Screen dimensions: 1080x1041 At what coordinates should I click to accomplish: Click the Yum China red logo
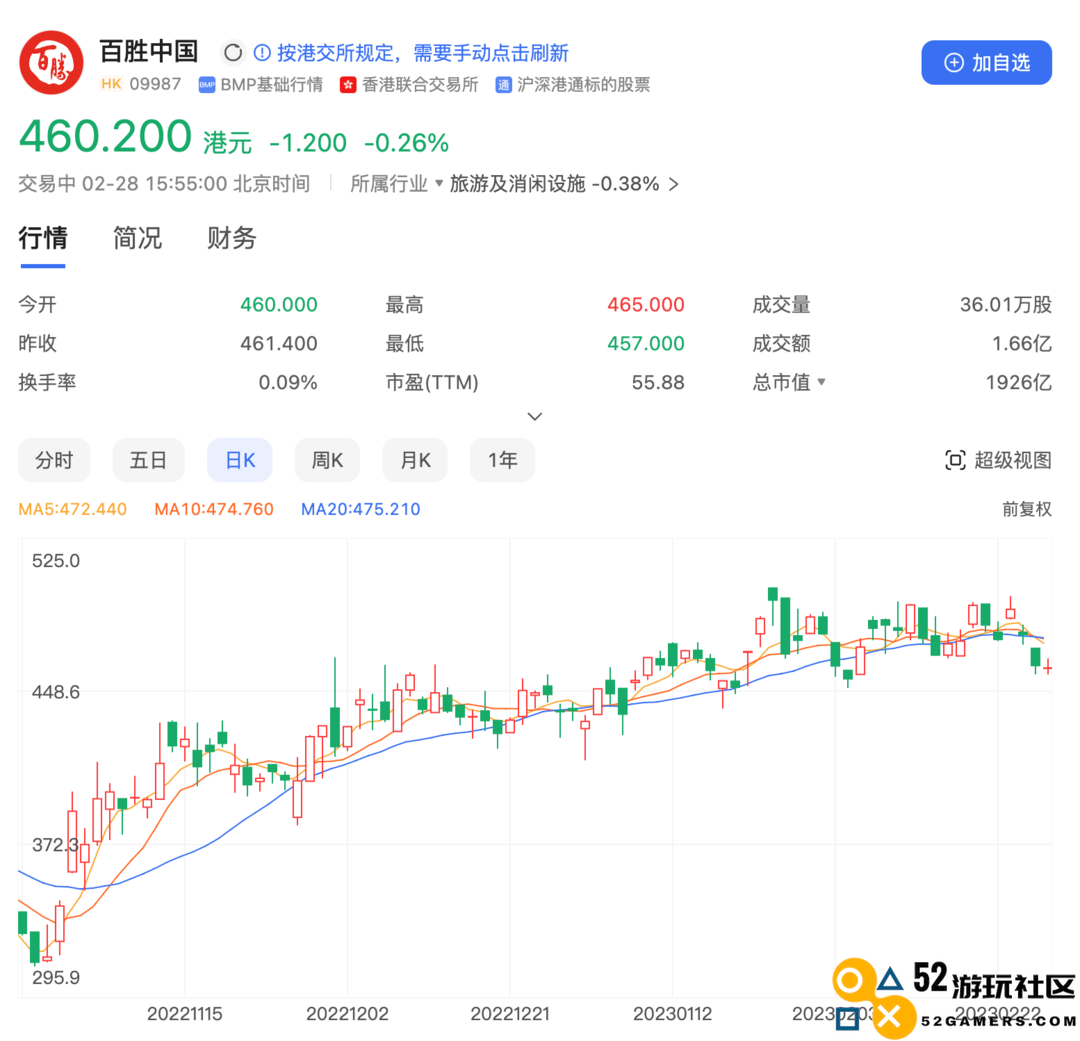pos(52,63)
